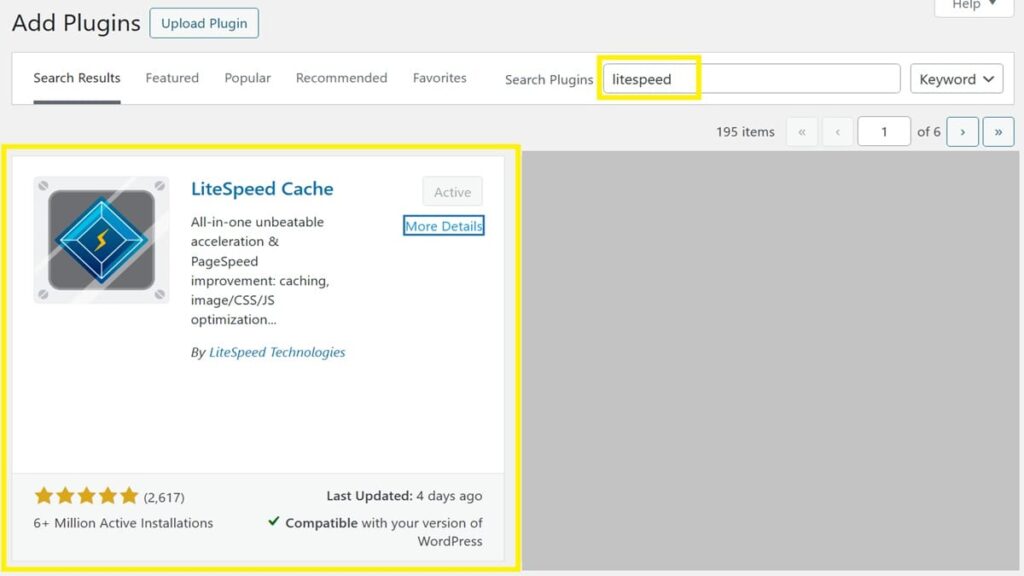Open the Search Results tab
Screen dimensions: 1024x576
(77, 78)
